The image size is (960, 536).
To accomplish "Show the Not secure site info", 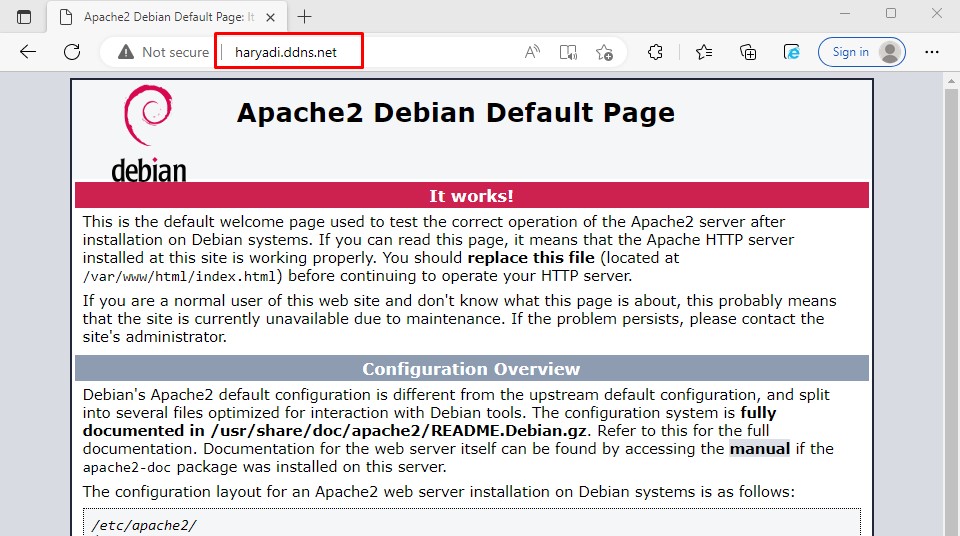I will point(163,52).
